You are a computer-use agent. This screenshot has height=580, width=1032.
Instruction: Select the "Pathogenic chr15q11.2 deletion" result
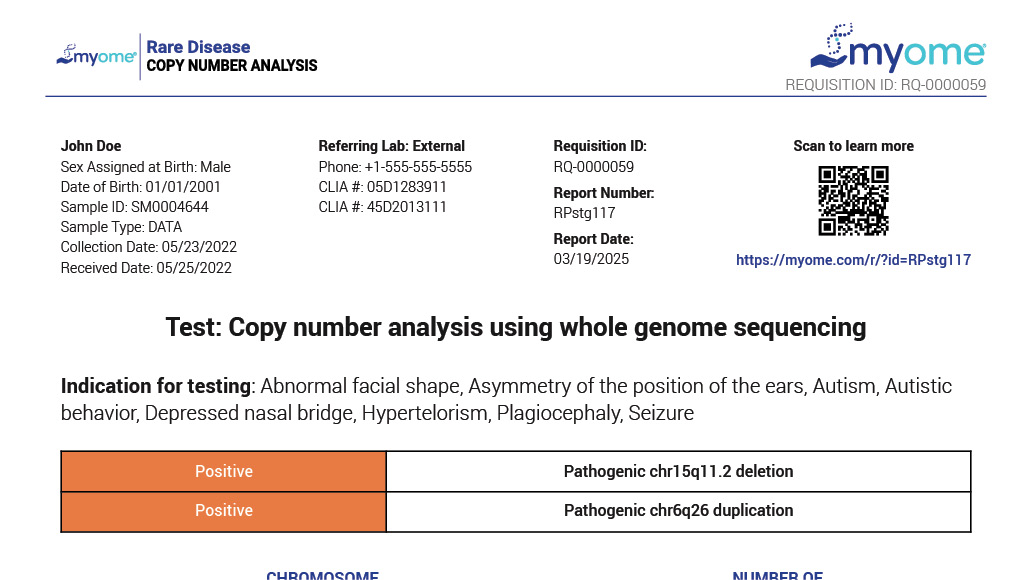[678, 471]
